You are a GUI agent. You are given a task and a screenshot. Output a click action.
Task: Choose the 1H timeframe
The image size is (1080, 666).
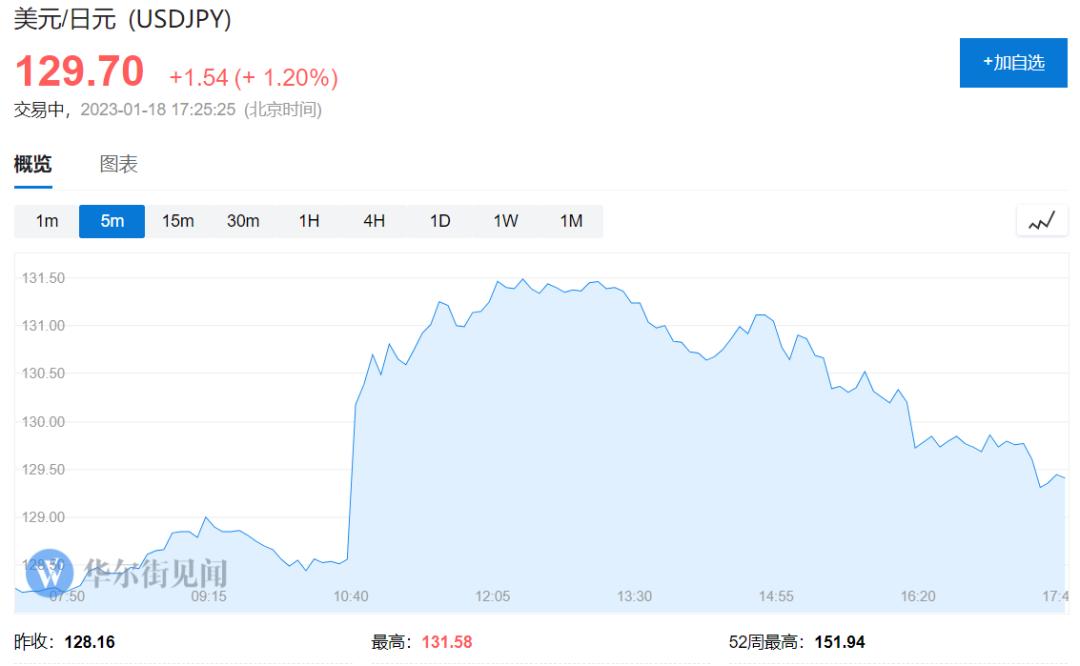click(309, 221)
